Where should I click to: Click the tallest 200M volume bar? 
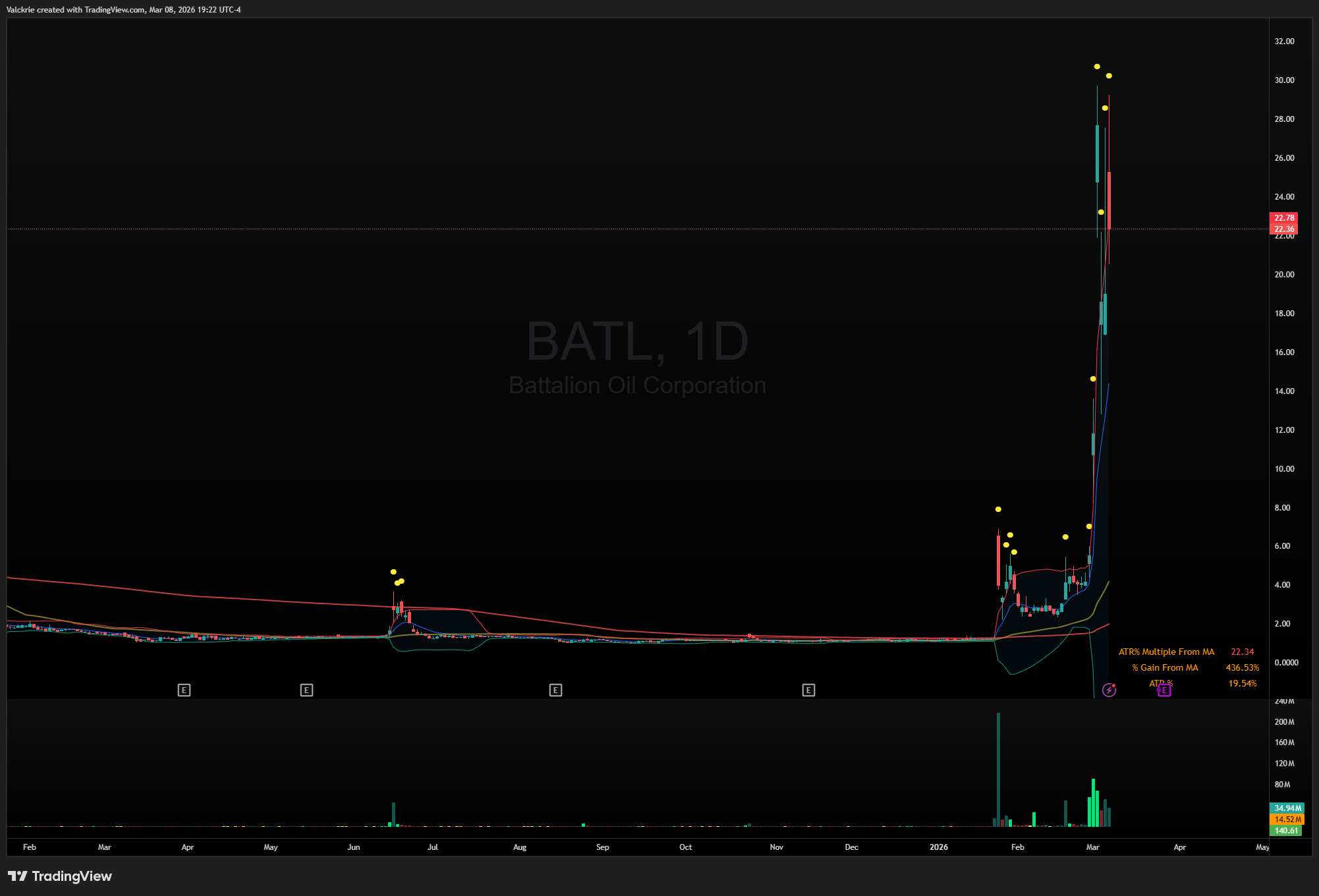(998, 769)
